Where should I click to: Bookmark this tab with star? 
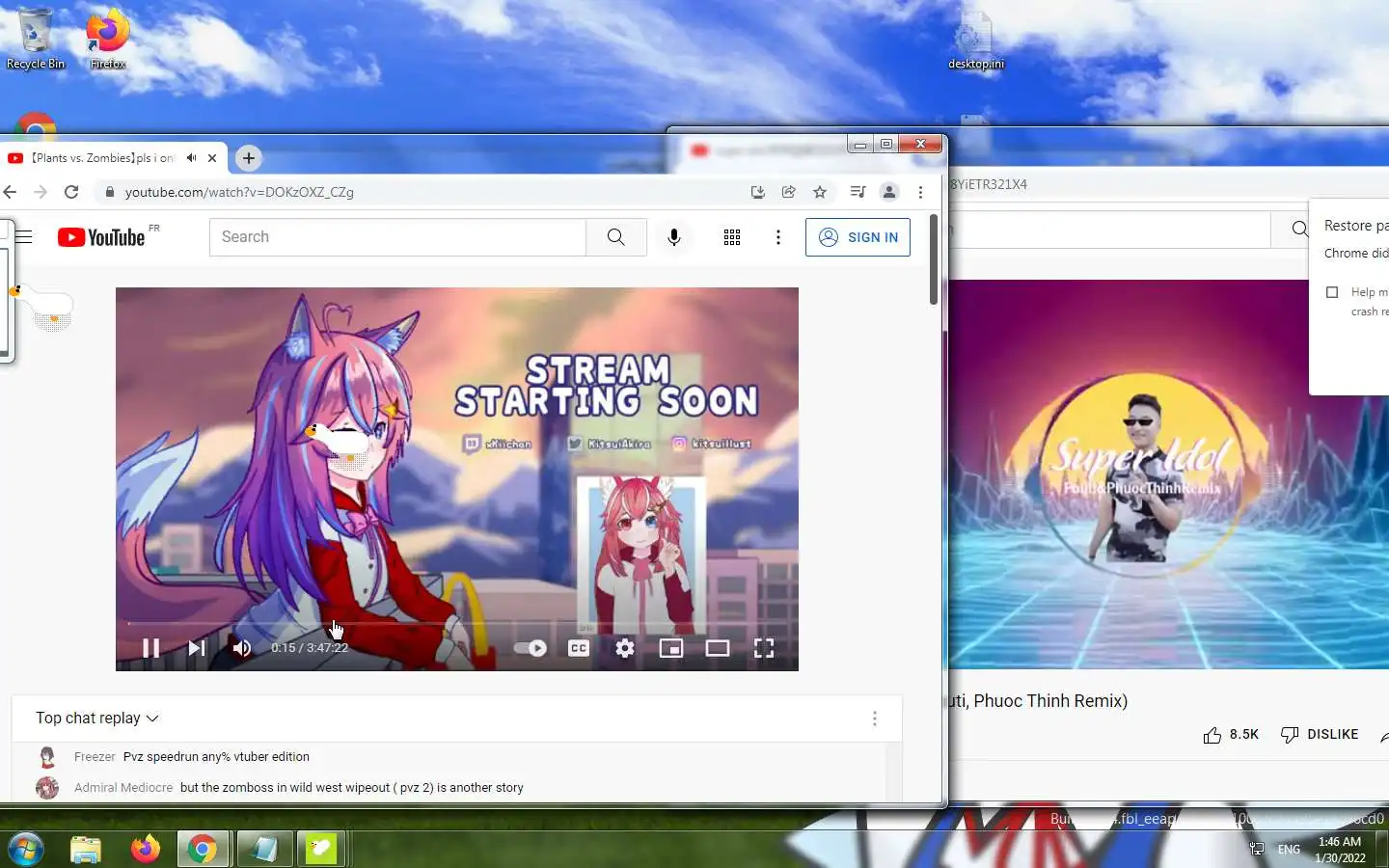(820, 192)
